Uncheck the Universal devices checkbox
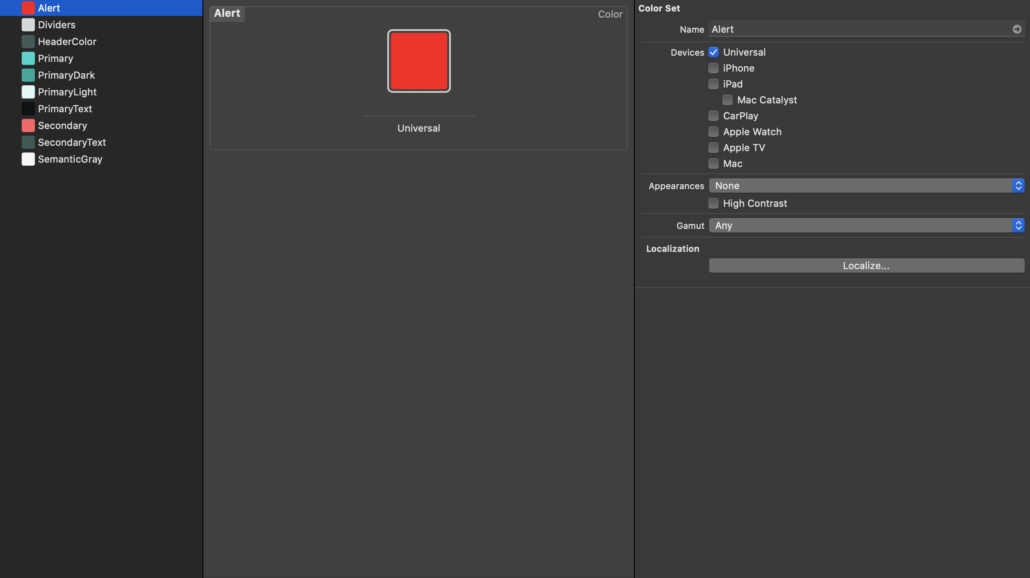 714,52
